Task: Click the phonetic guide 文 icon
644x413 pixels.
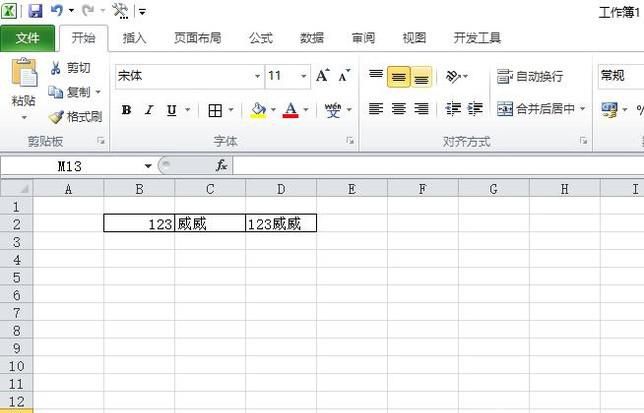Action: point(332,110)
